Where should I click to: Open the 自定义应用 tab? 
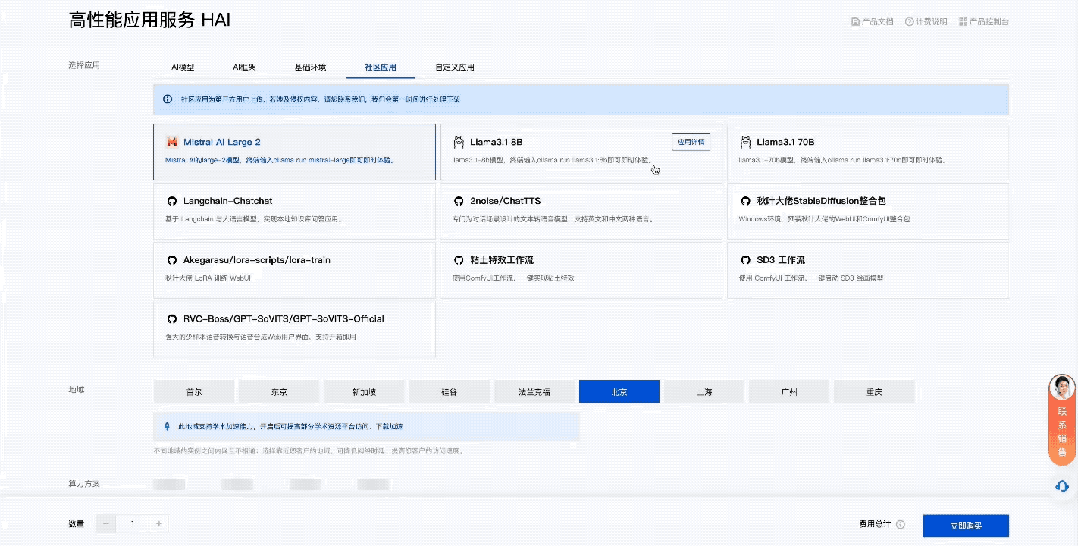tap(454, 68)
